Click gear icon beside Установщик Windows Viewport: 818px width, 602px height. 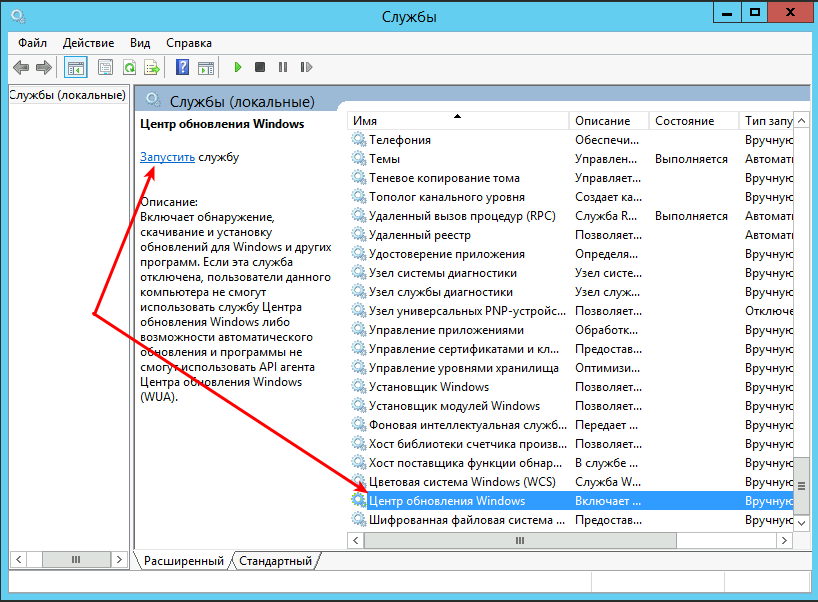click(358, 386)
